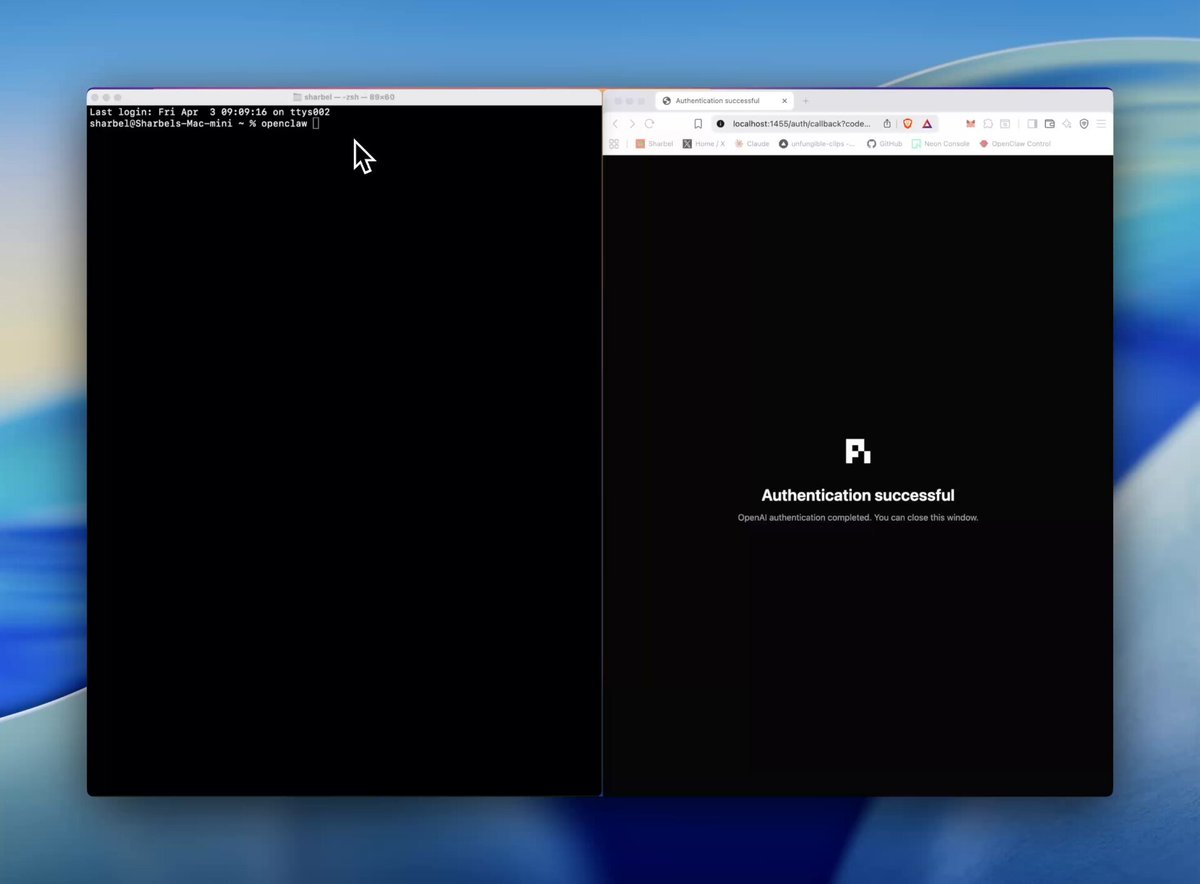Open the browser hamburger menu

pyautogui.click(x=1100, y=124)
